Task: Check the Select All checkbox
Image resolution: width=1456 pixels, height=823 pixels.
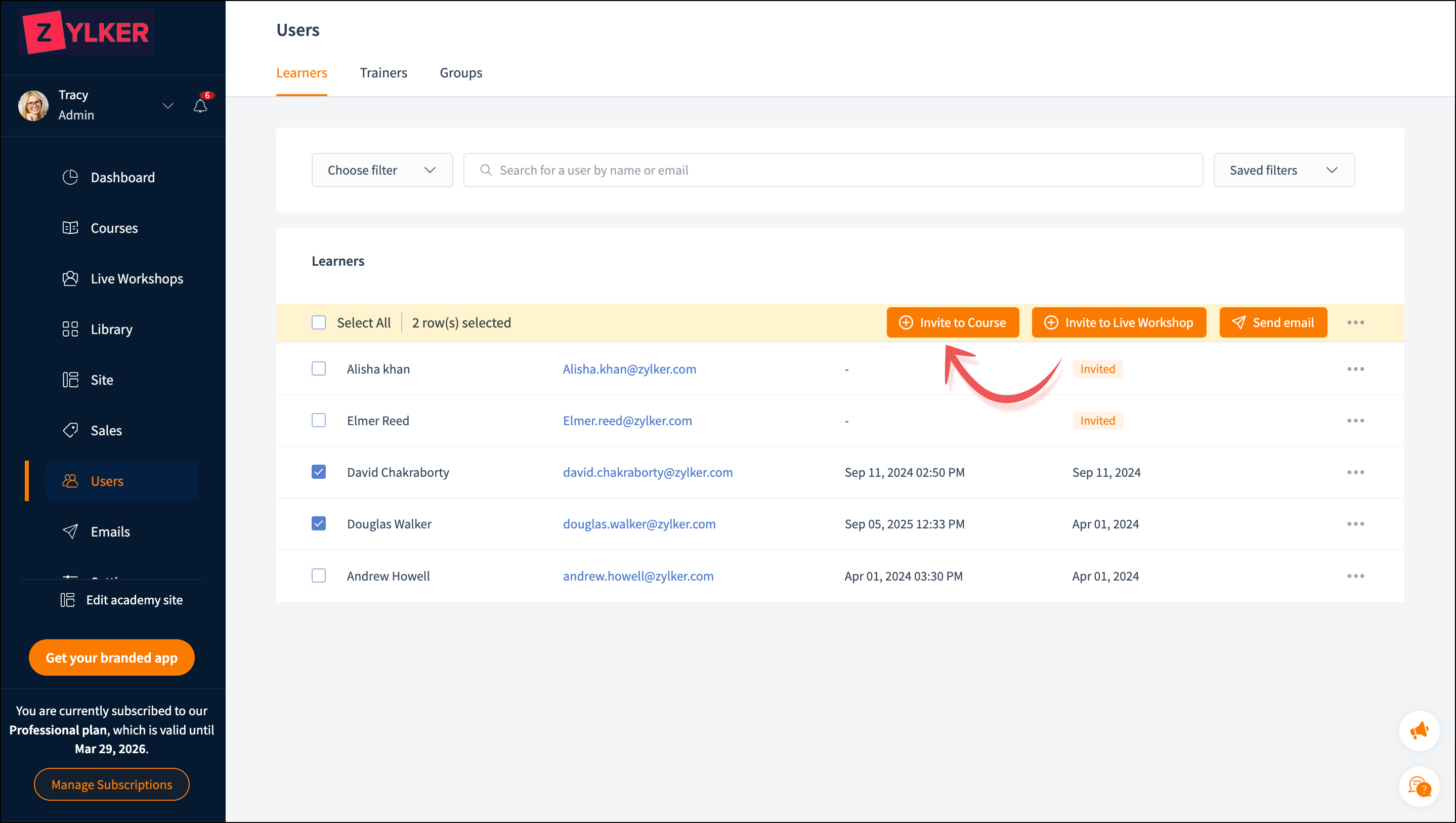Action: (319, 322)
